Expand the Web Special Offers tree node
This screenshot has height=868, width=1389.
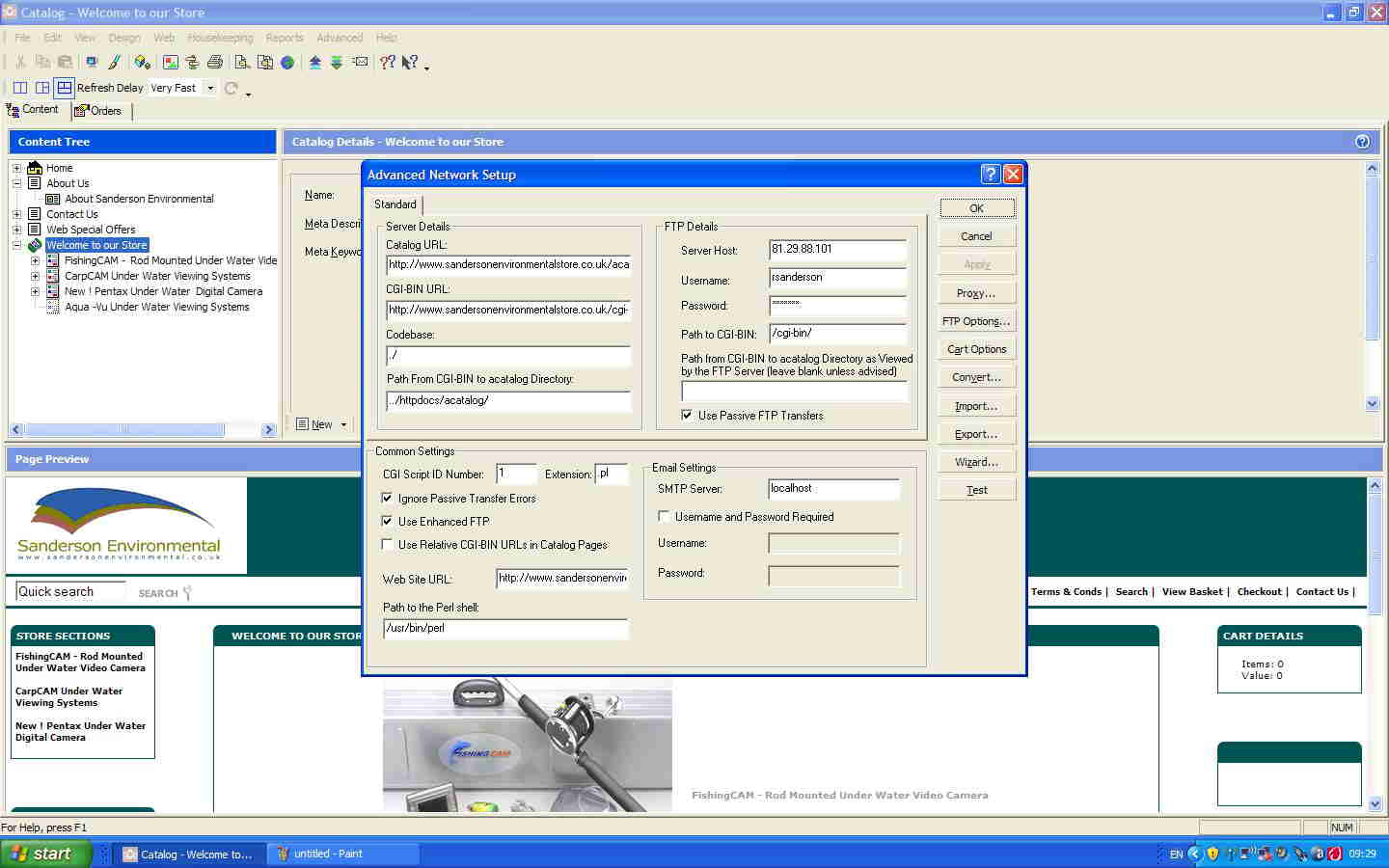(16, 230)
